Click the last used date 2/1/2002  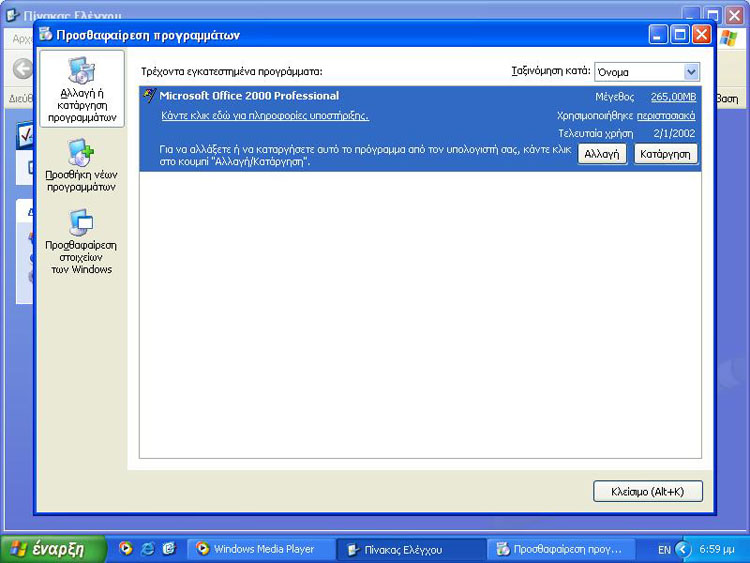pos(674,133)
